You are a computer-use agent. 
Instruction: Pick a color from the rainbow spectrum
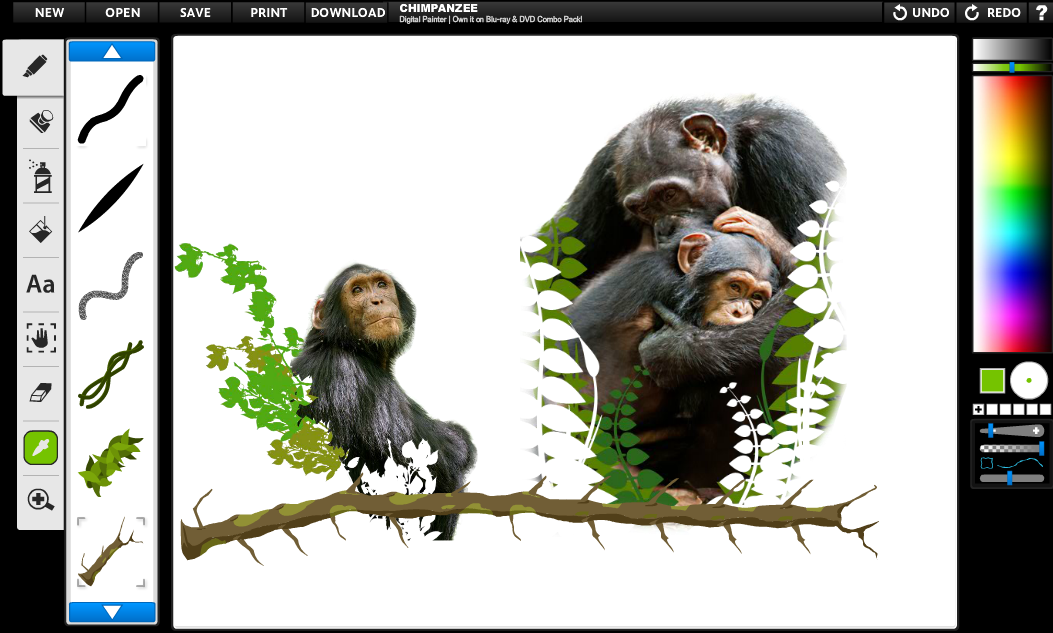[1012, 213]
